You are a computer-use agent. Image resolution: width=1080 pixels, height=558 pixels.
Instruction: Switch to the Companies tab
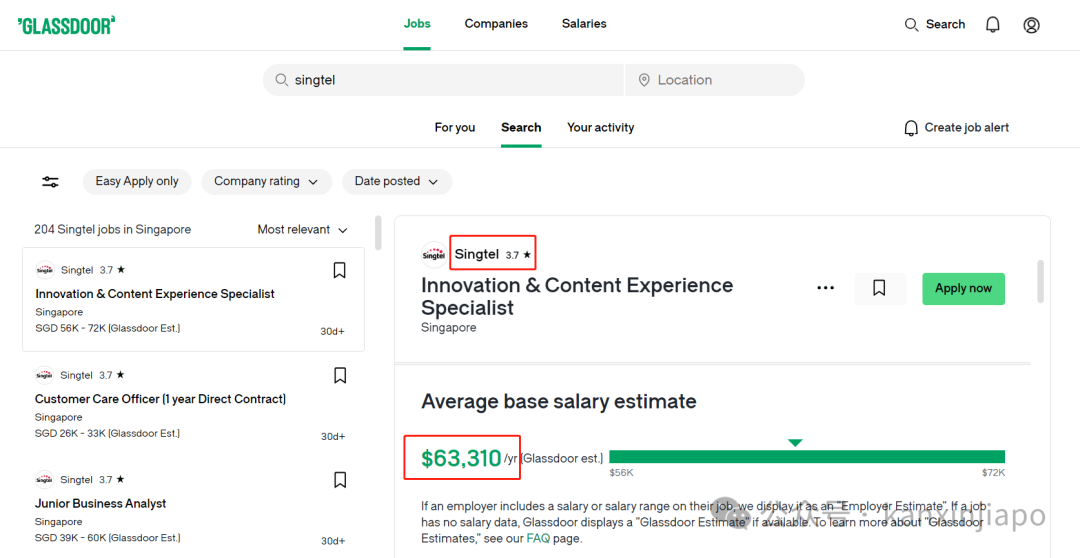(x=496, y=24)
